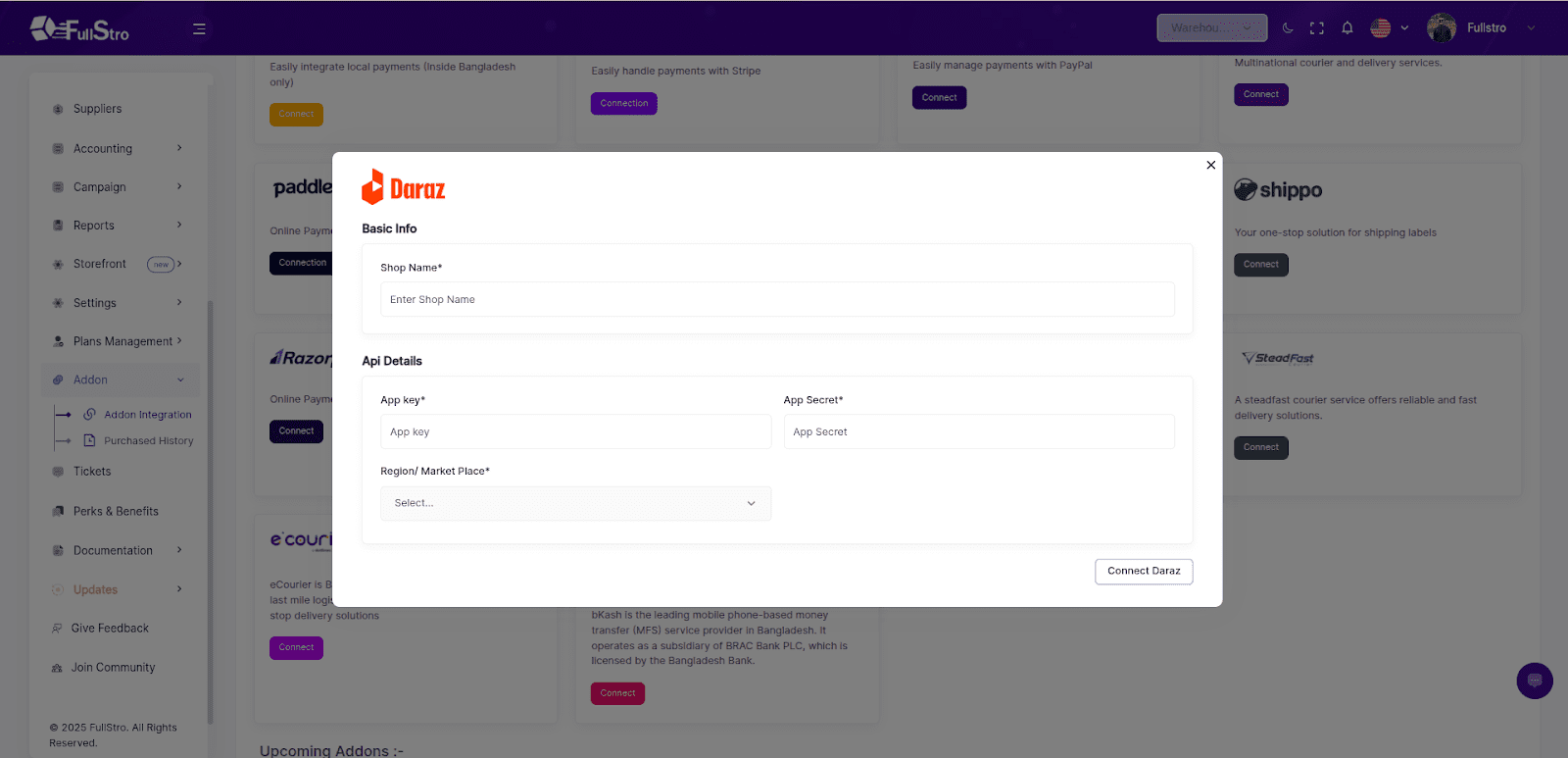Open the Warehouse dropdown
1568x758 pixels.
coord(1212,27)
